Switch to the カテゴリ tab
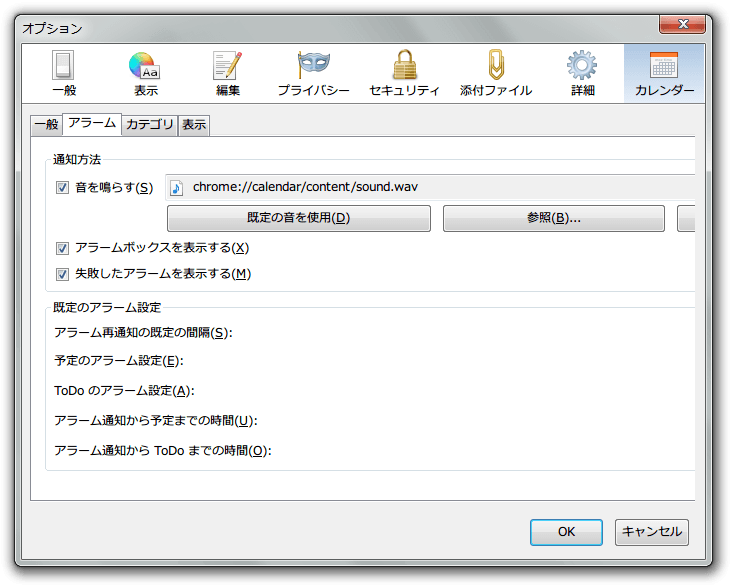Viewport: 731px width, 585px height. 150,125
